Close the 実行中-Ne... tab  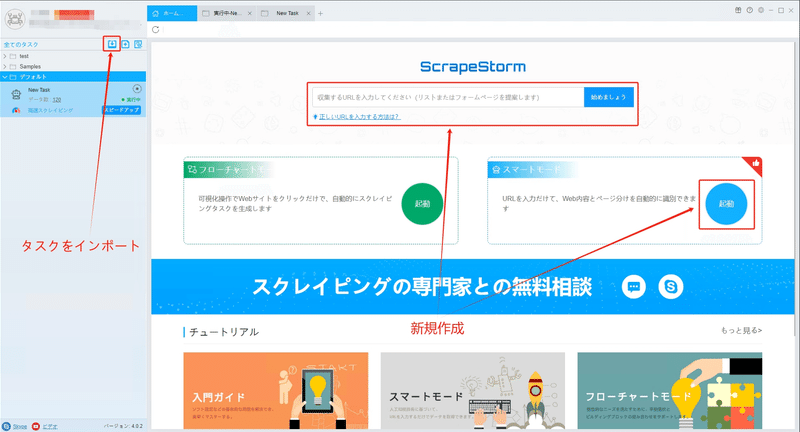click(x=249, y=14)
